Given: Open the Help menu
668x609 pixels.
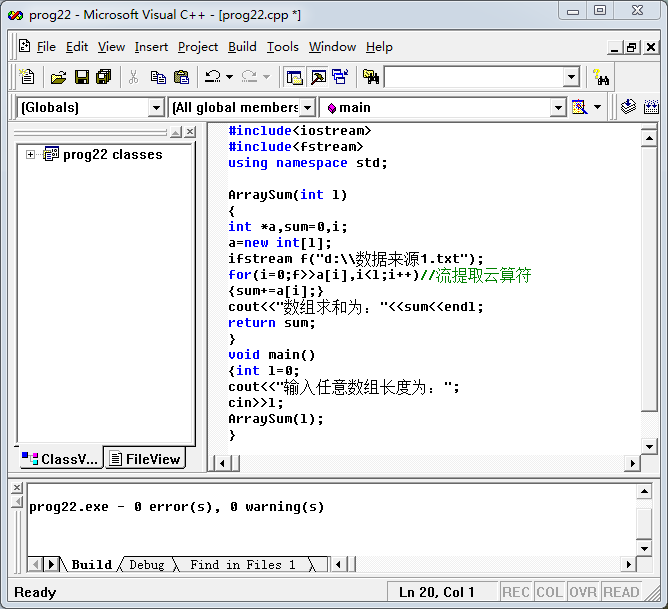Looking at the screenshot, I should pos(379,47).
